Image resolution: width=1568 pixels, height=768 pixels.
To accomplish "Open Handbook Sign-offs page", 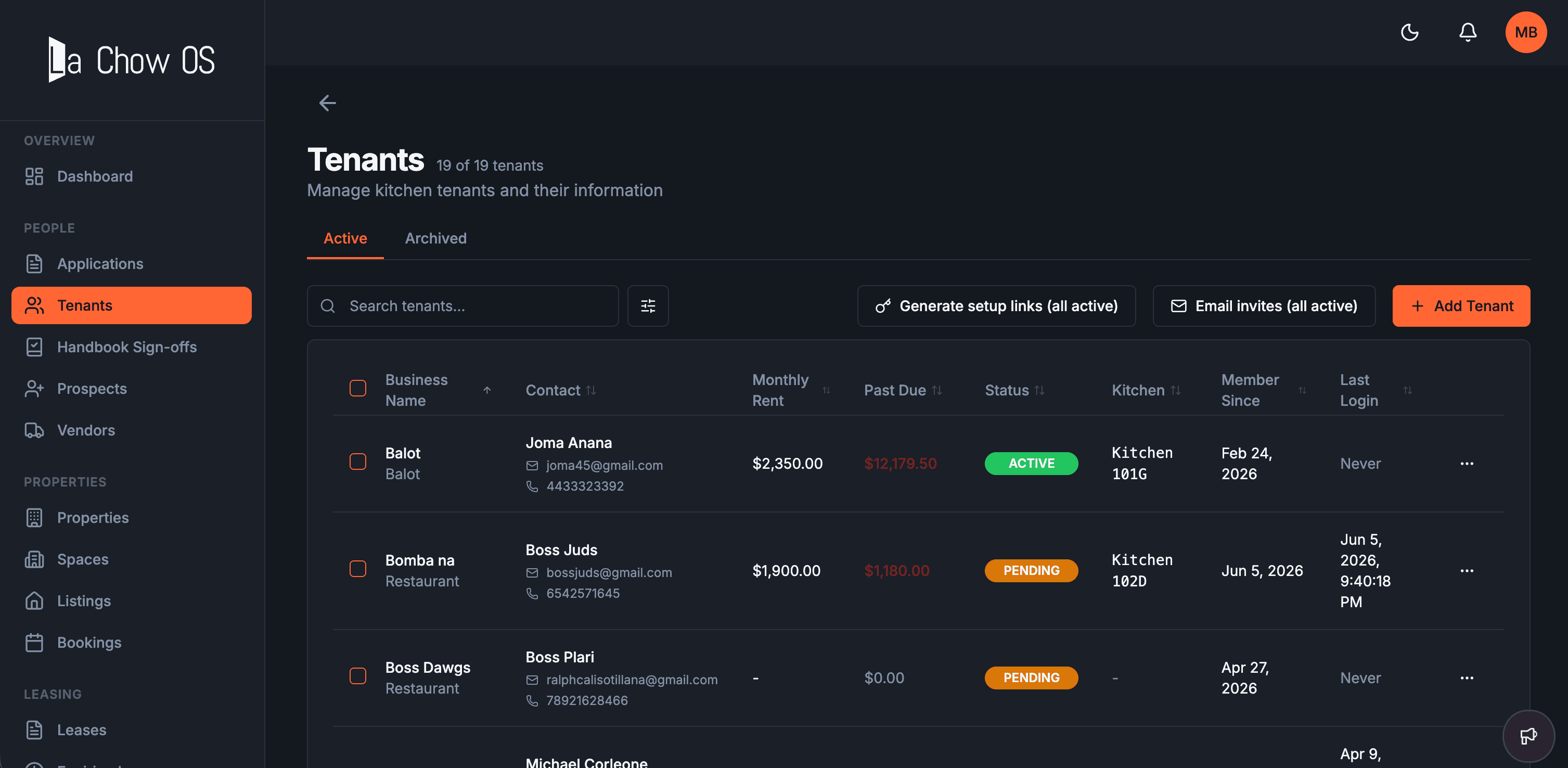I will 132,347.
